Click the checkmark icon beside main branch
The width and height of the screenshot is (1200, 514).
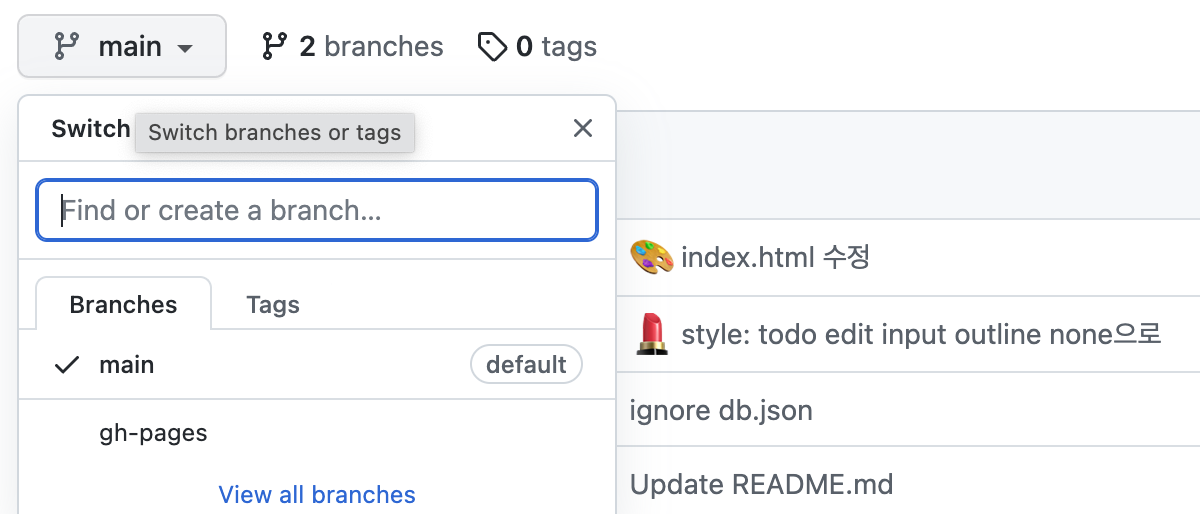pyautogui.click(x=66, y=365)
